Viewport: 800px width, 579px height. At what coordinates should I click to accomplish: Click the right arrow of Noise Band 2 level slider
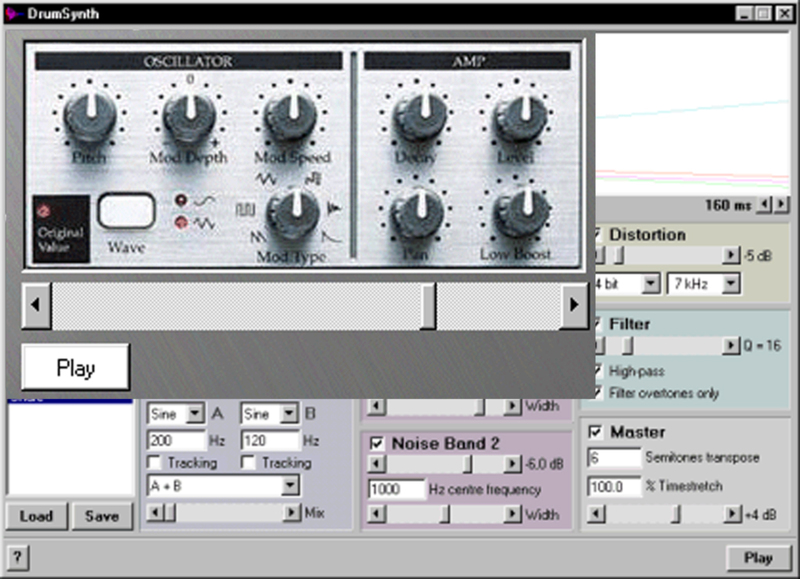click(x=512, y=464)
